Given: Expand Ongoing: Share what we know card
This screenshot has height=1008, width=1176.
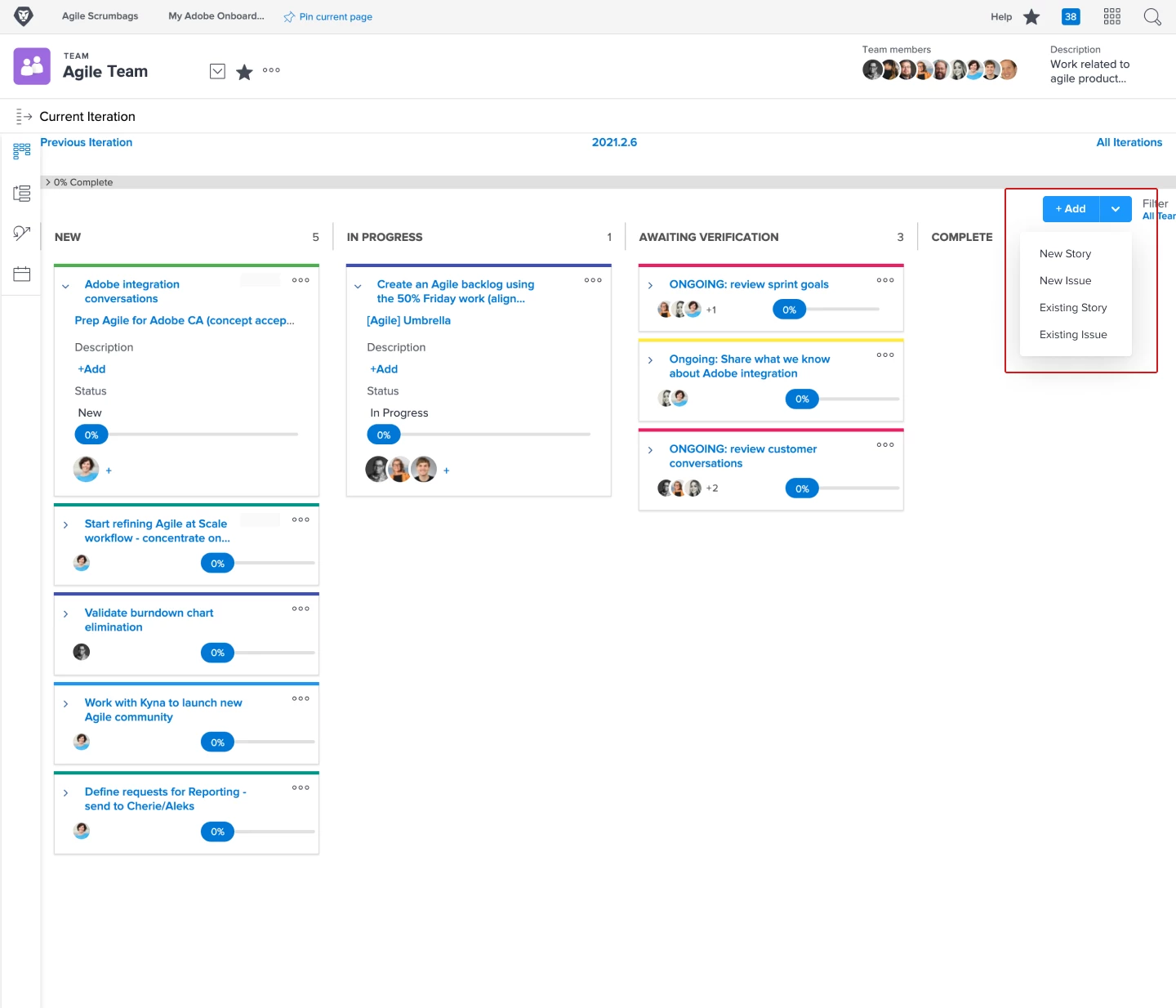Looking at the screenshot, I should pyautogui.click(x=650, y=360).
